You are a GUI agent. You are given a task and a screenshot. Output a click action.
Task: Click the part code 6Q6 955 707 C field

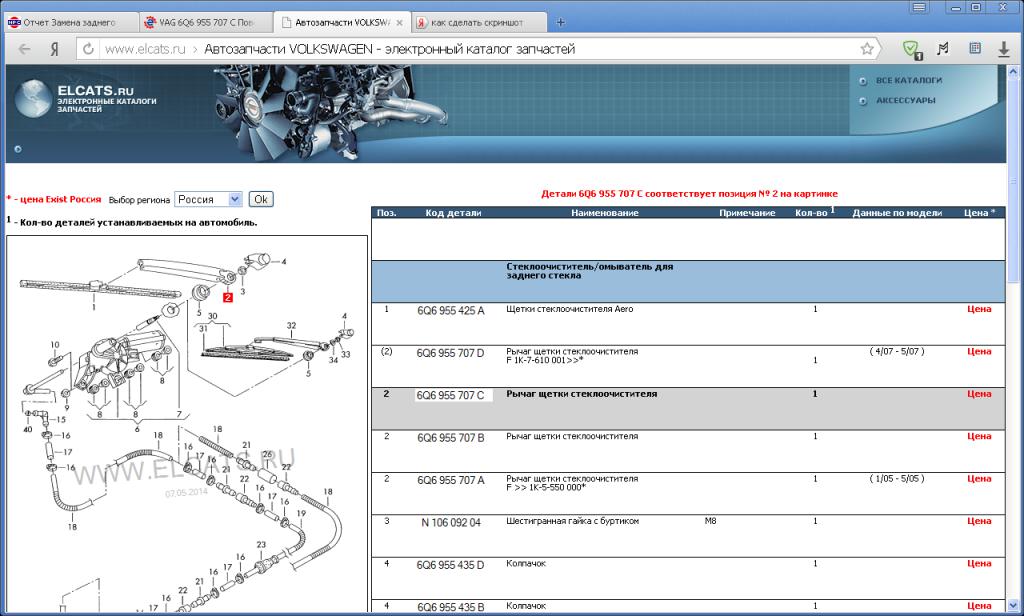point(453,395)
